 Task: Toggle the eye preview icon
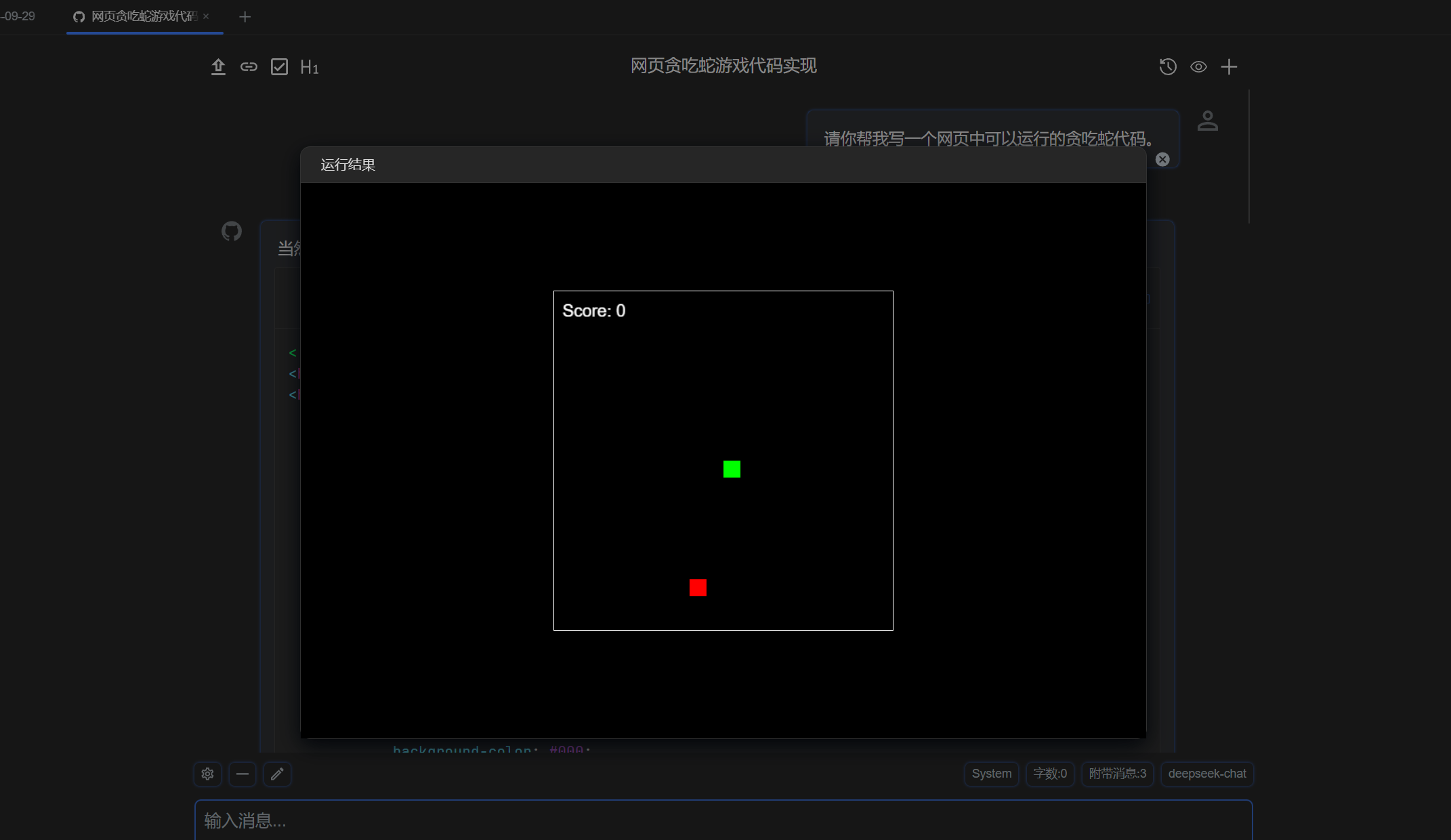tap(1198, 67)
